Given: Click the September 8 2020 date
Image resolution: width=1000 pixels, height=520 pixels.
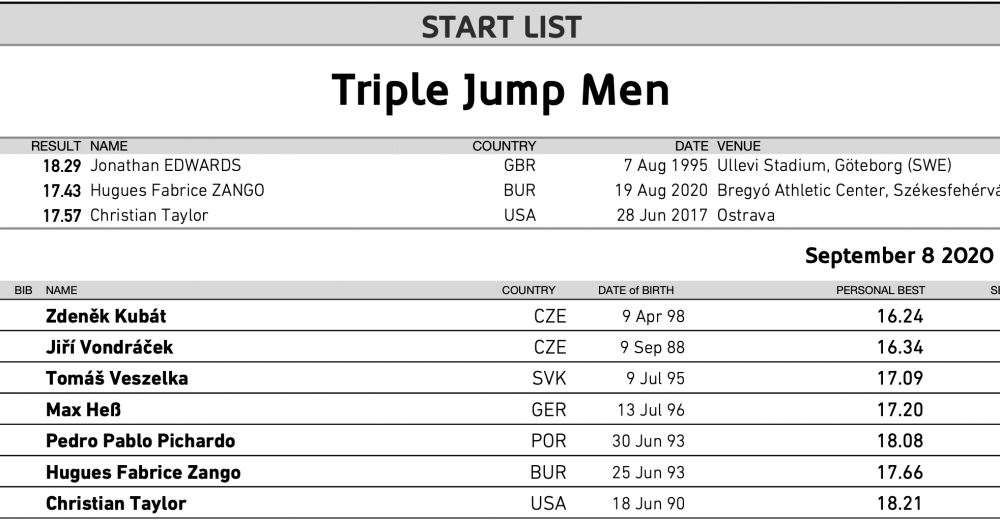Looking at the screenshot, I should (x=899, y=255).
